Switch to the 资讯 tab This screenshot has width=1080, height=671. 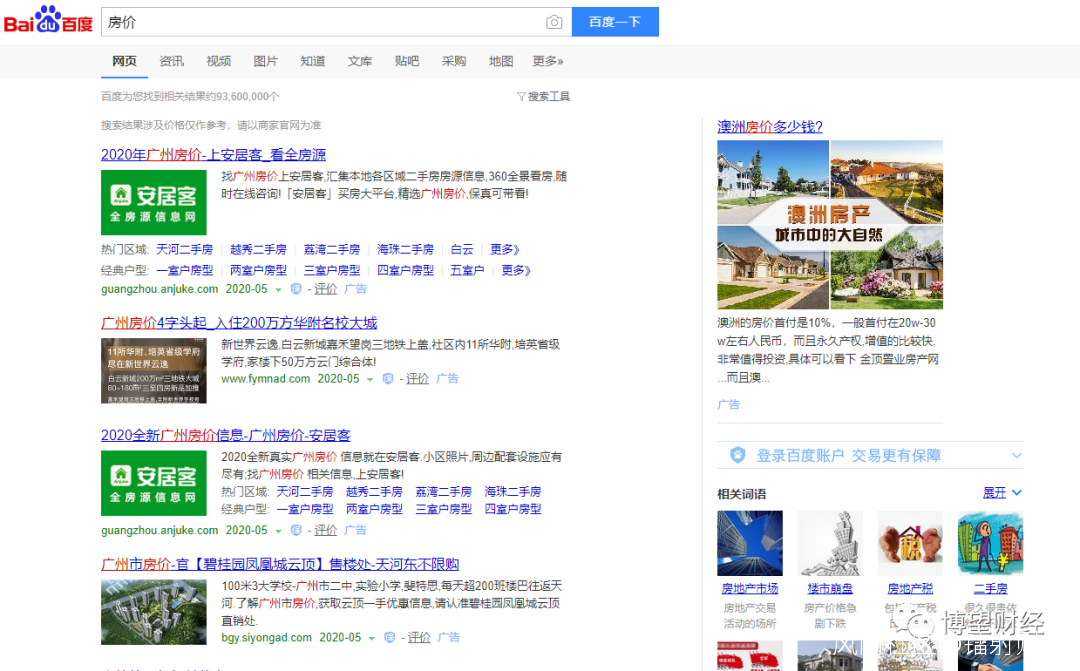click(171, 61)
